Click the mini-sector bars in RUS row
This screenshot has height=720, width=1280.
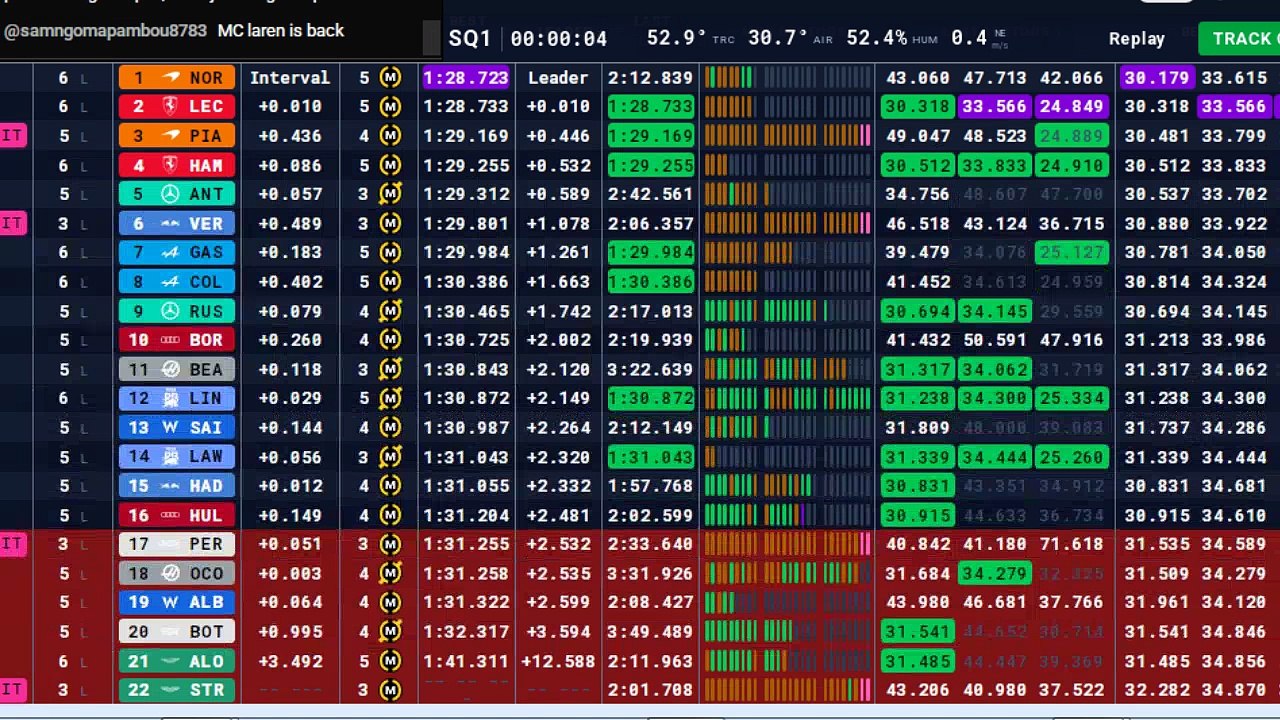pyautogui.click(x=787, y=311)
